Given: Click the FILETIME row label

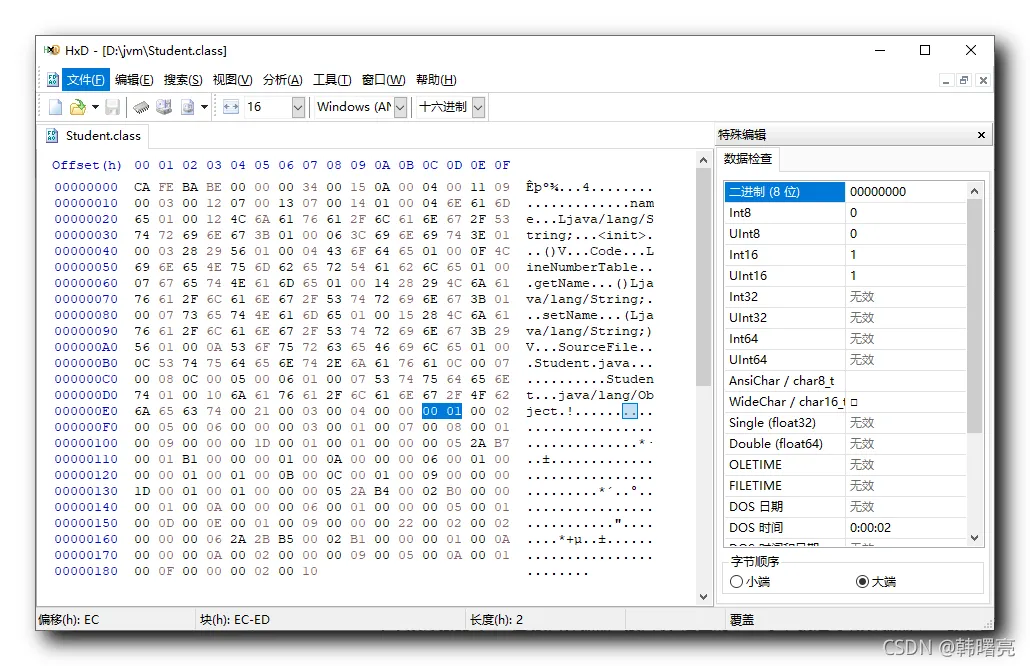Looking at the screenshot, I should [755, 486].
